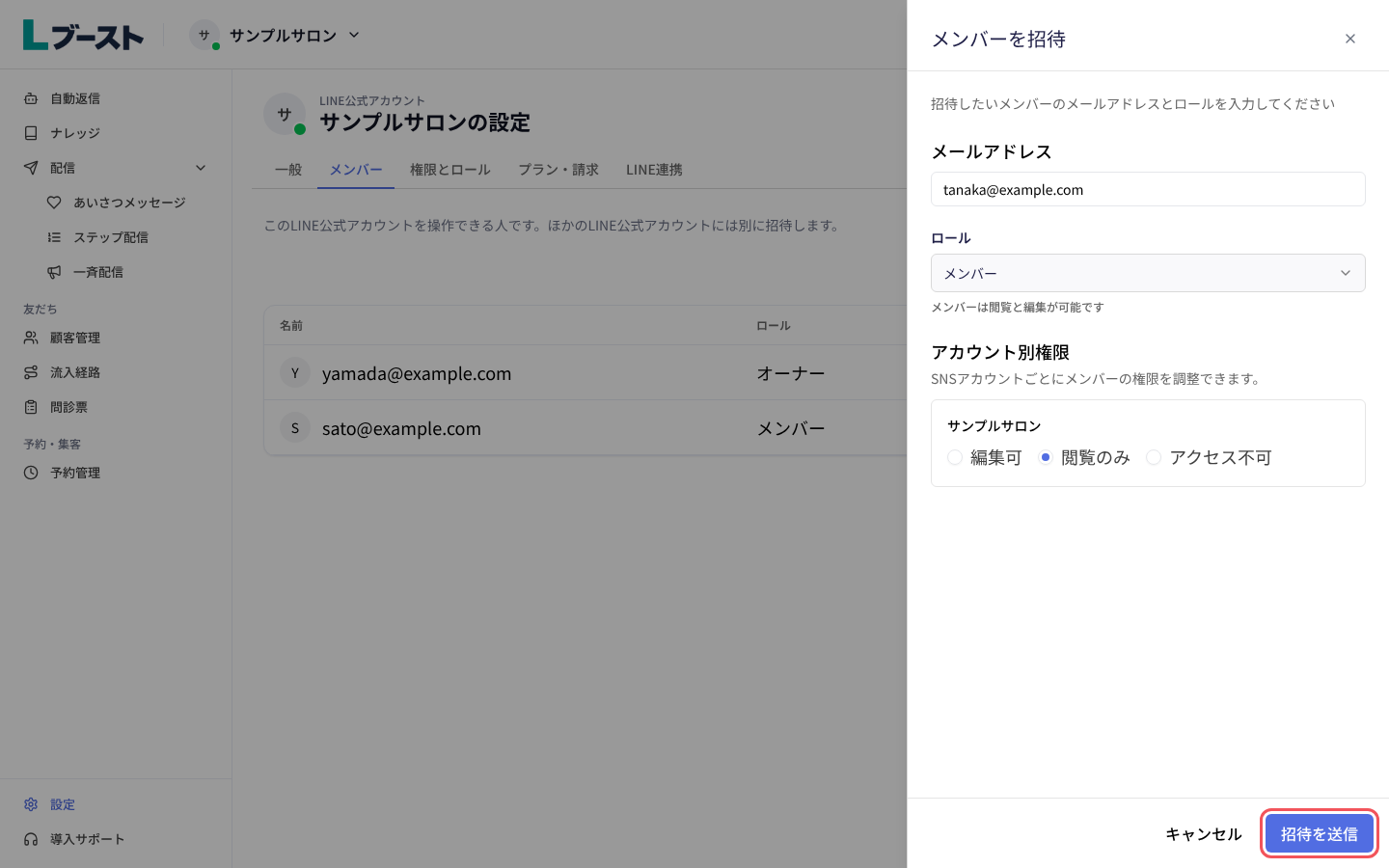Viewport: 1389px width, 868px height.
Task: Open the LINE連携 tab
Action: (x=654, y=170)
